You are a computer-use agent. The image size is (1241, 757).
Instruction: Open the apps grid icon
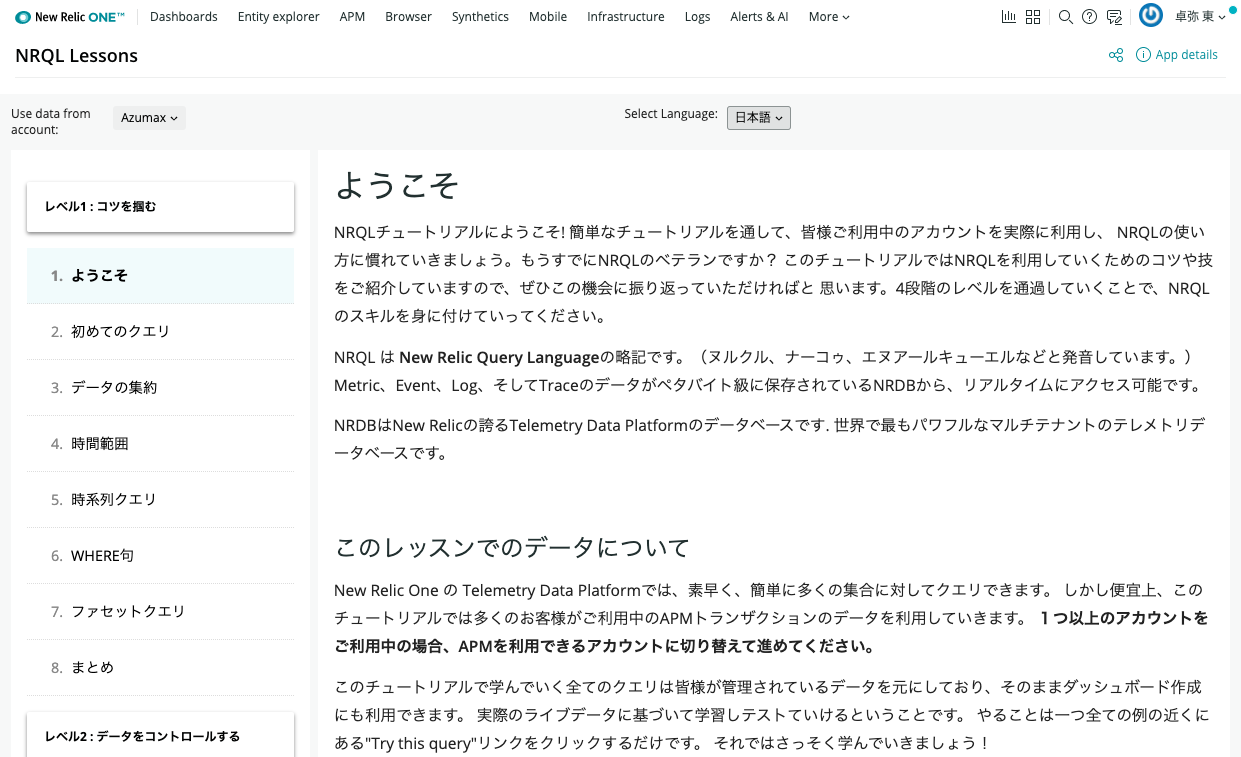pos(1034,17)
